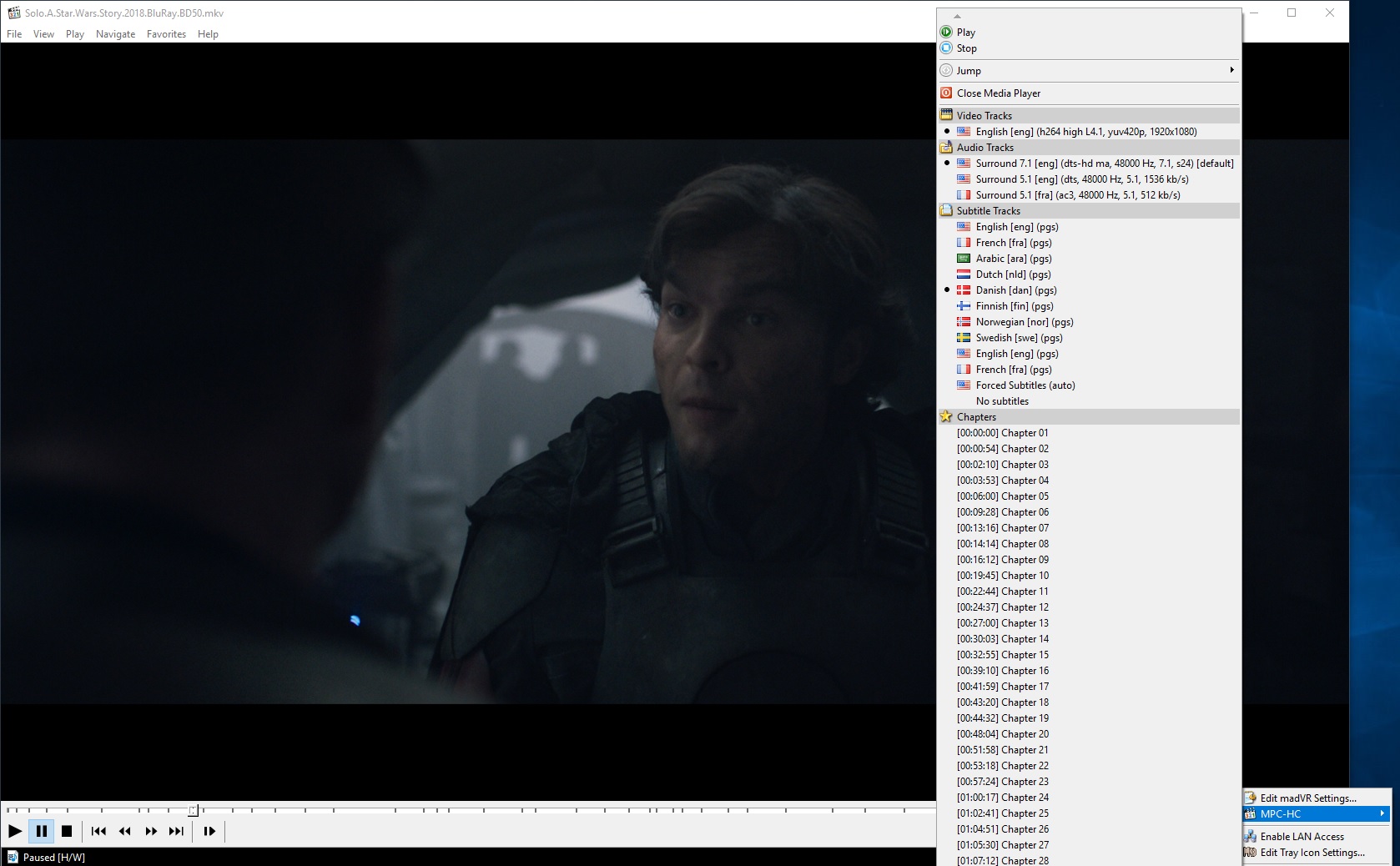Click the frame step button
The width and height of the screenshot is (1400, 866).
coord(209,831)
